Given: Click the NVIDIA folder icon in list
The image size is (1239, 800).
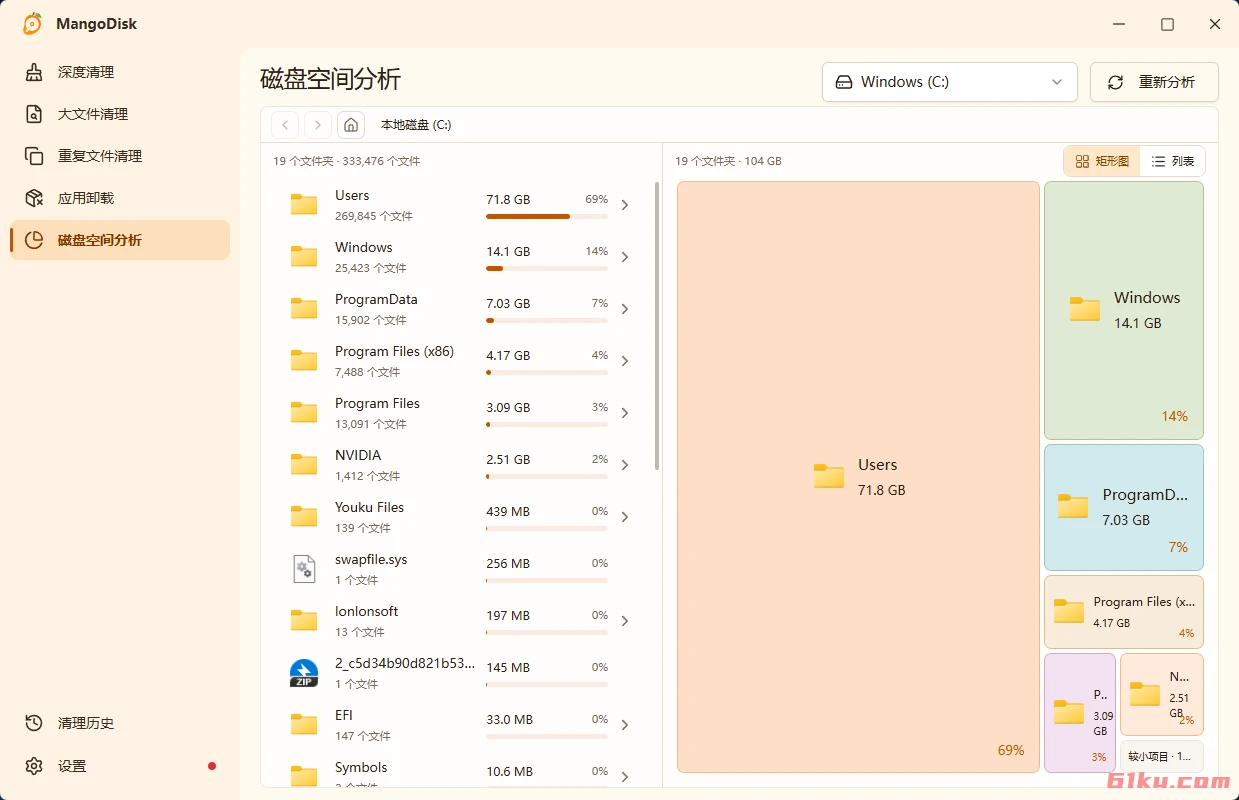Looking at the screenshot, I should tap(304, 465).
